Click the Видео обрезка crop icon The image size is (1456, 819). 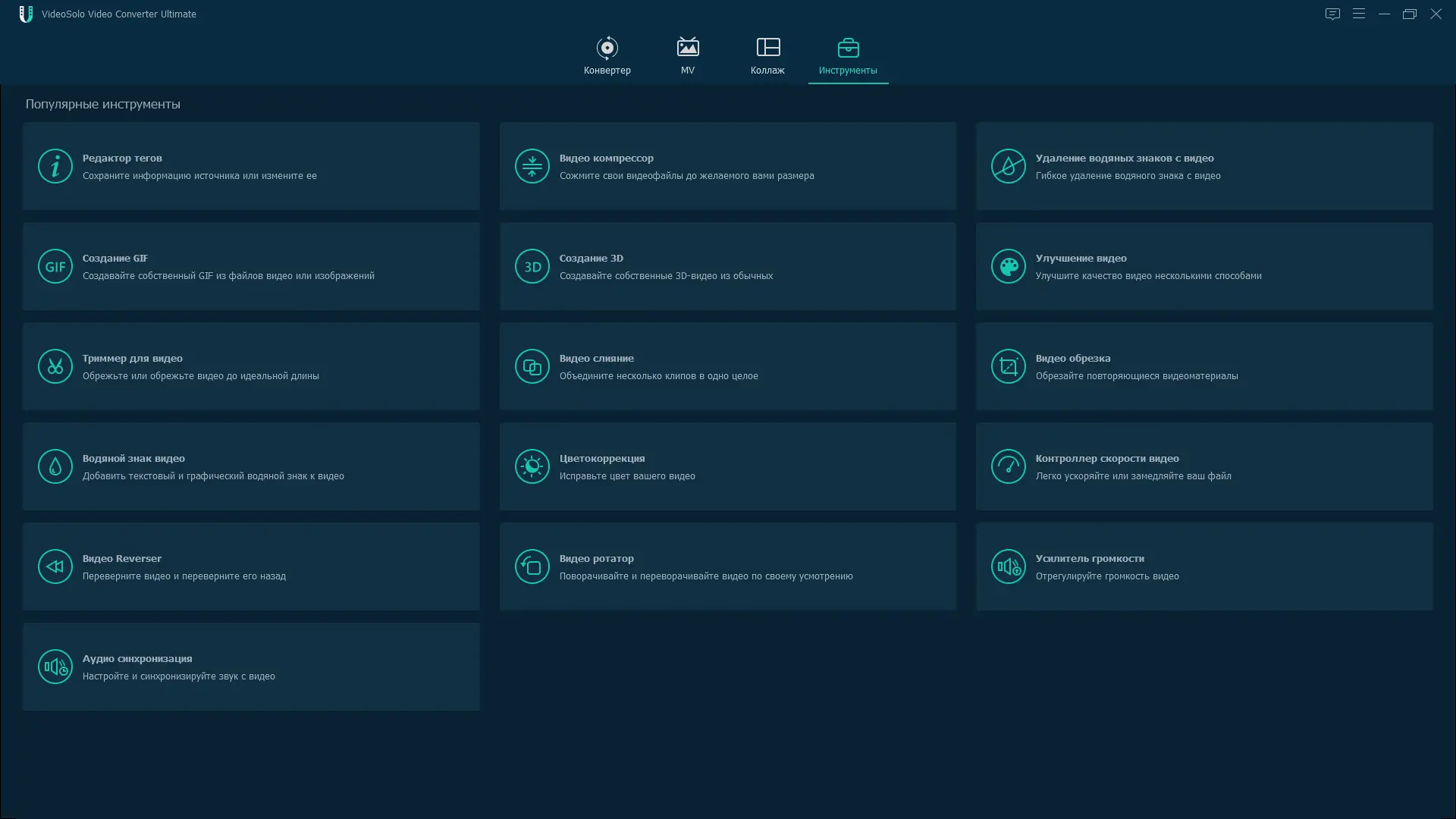(x=1008, y=366)
